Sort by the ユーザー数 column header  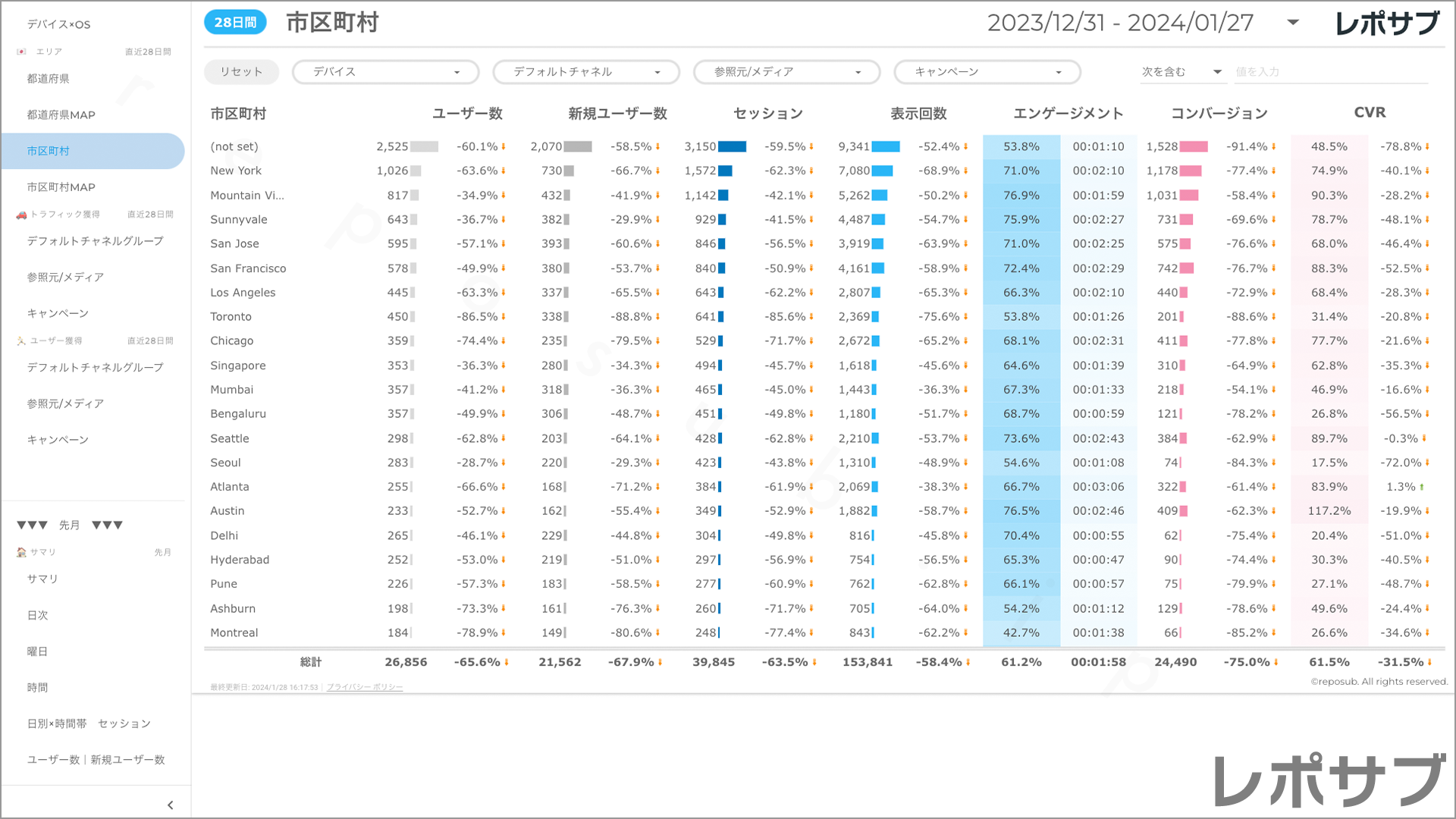point(467,114)
